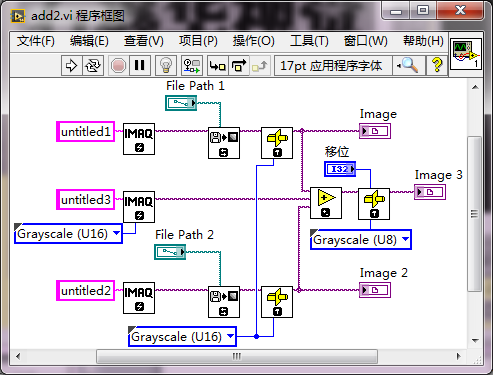This screenshot has height=375, width=493.
Task: Click the untitled2 string constant
Action: (x=86, y=291)
